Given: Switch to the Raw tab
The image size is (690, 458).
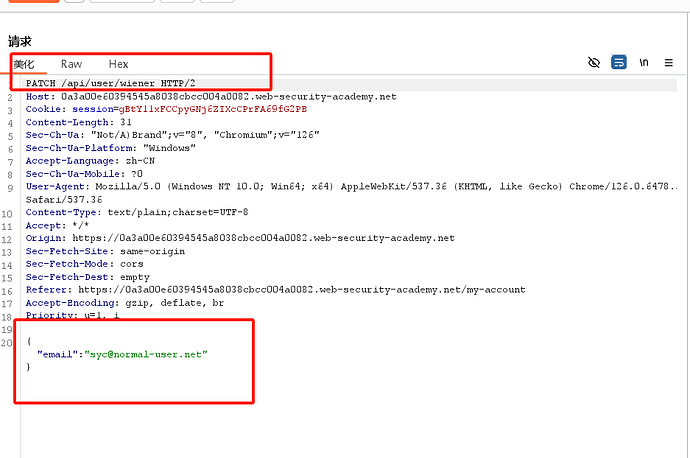Looking at the screenshot, I should (71, 64).
